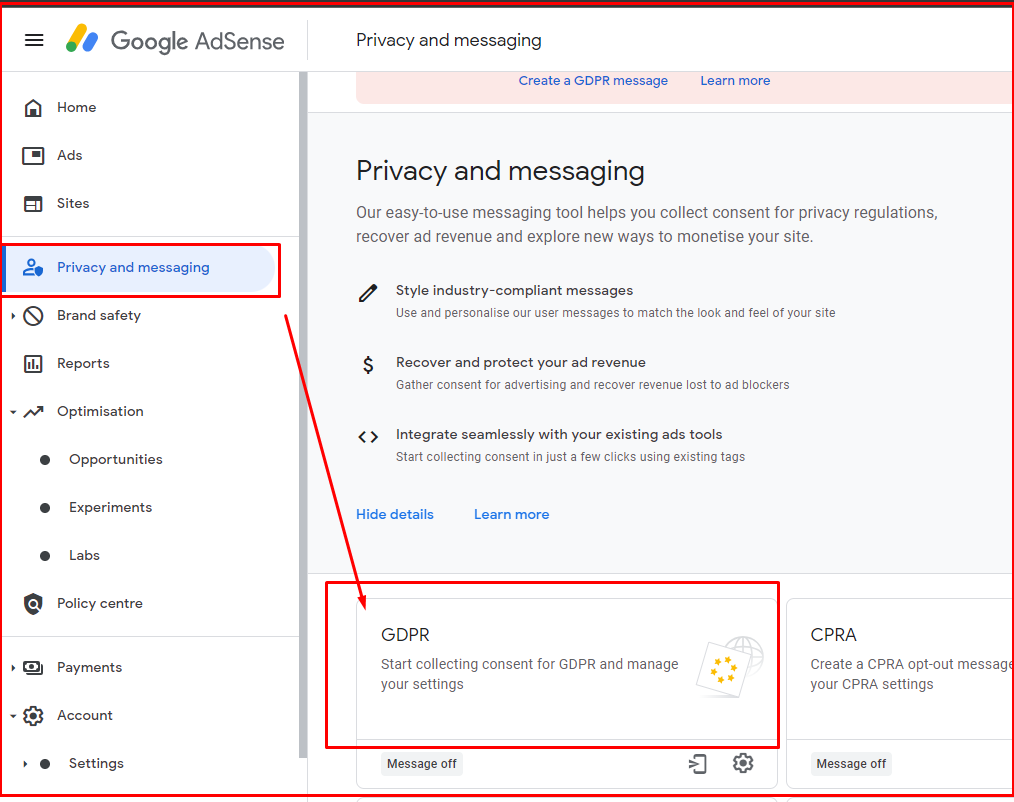Viewport: 1014px width, 802px height.
Task: Click the Privacy and messaging page heading
Action: pos(501,171)
